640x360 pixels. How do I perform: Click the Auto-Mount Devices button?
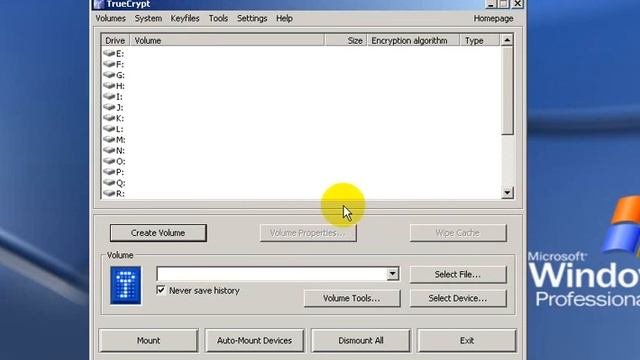pyautogui.click(x=254, y=340)
